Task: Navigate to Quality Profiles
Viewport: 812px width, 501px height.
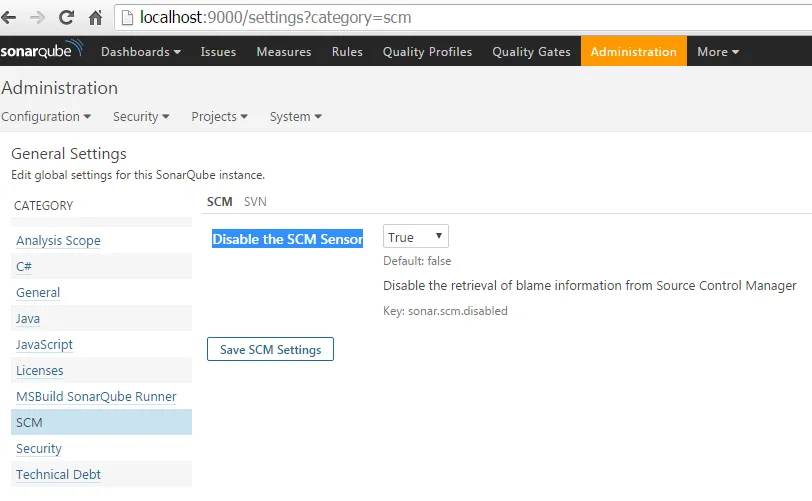Action: click(427, 52)
